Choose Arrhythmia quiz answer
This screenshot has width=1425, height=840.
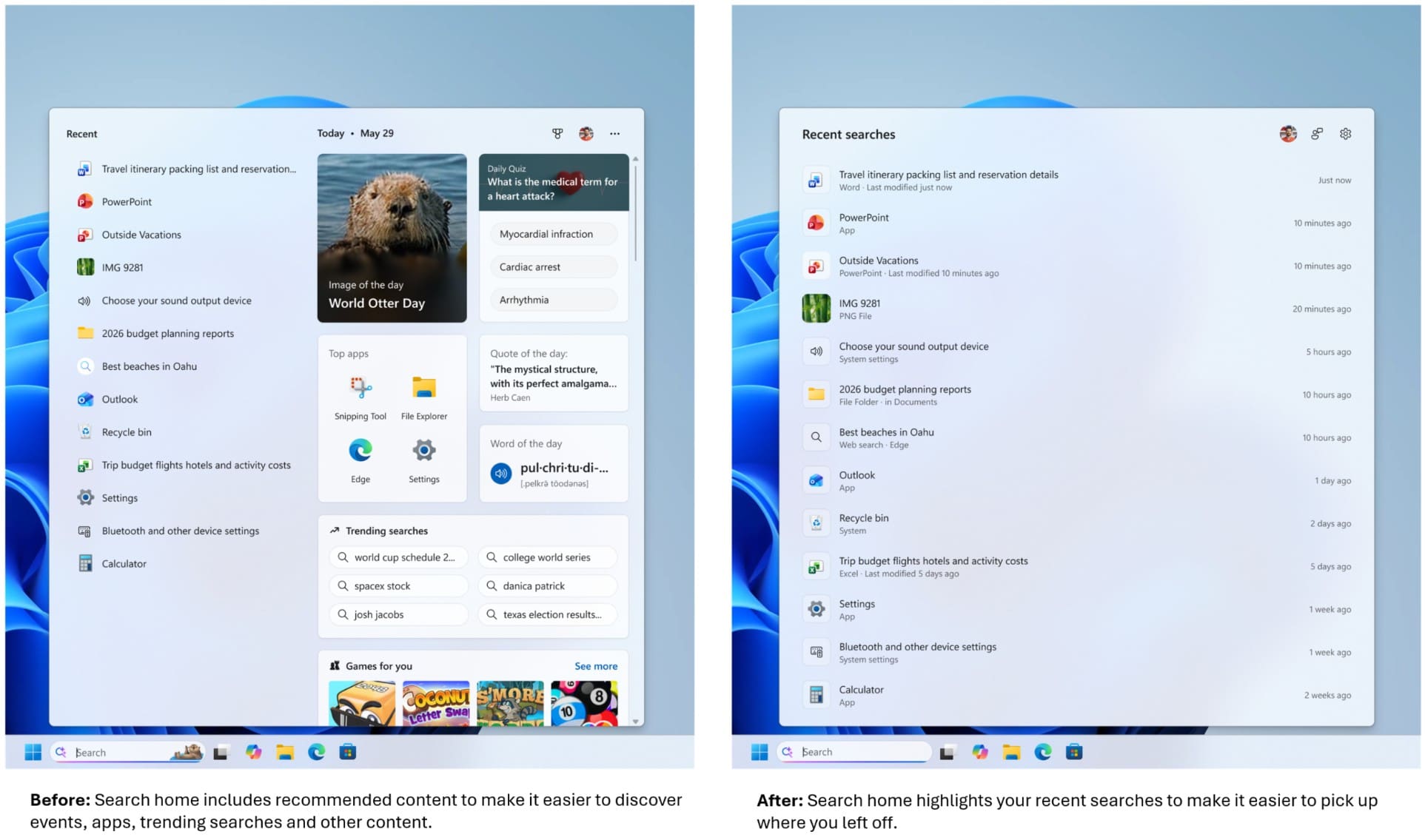(554, 300)
